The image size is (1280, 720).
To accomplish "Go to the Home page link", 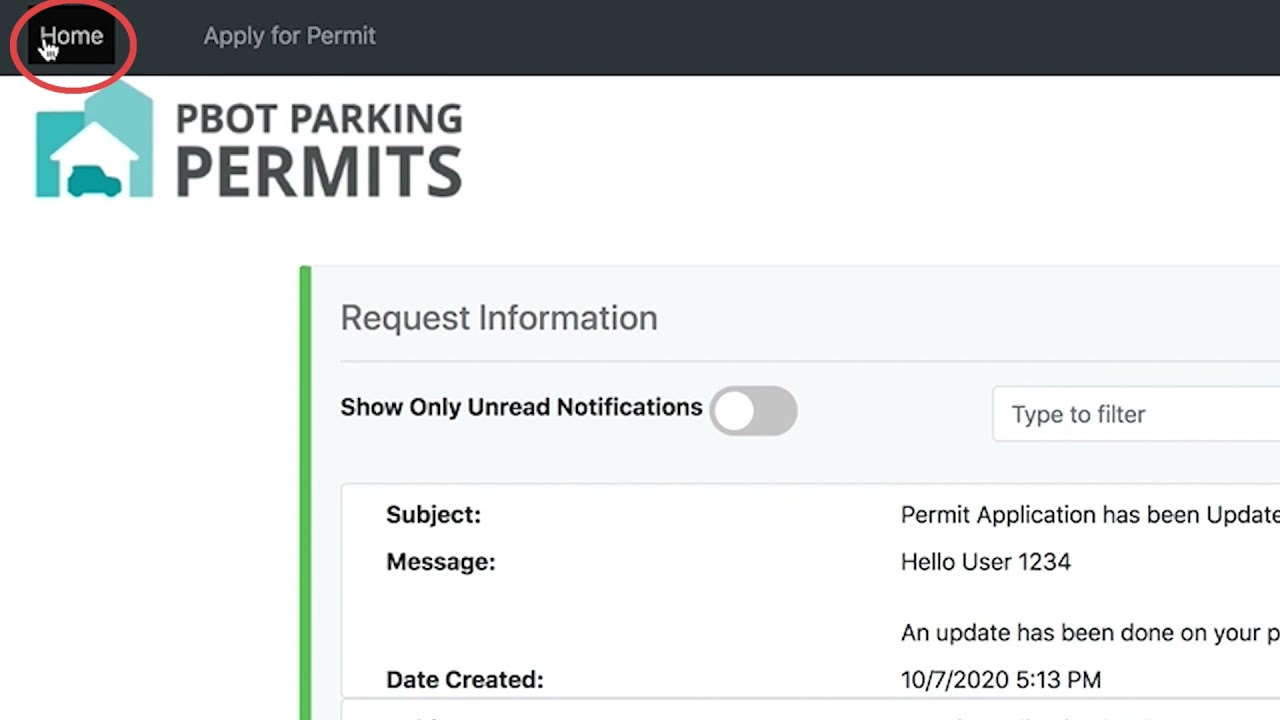I will [x=71, y=36].
